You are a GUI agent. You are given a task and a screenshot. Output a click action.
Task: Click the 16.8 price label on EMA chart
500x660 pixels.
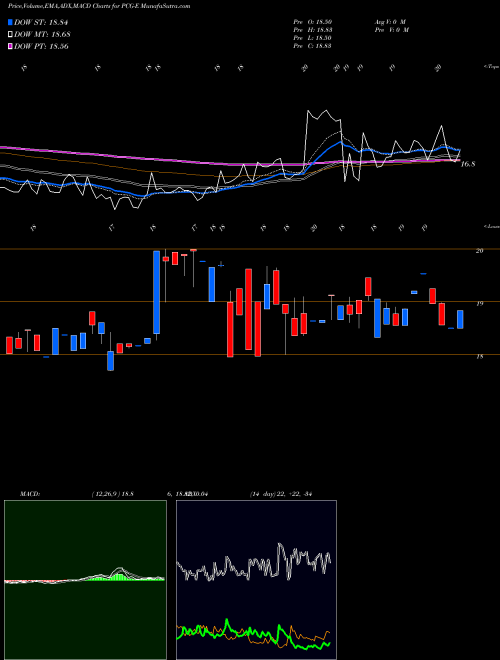click(468, 164)
